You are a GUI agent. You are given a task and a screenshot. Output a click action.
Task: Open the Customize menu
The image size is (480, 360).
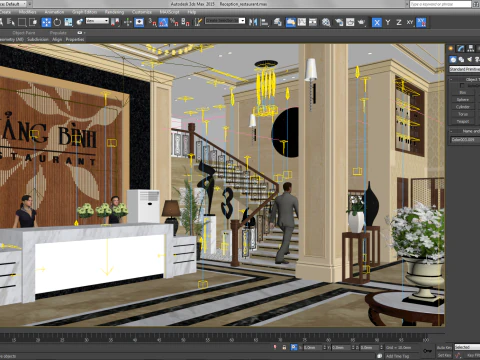[x=142, y=12]
